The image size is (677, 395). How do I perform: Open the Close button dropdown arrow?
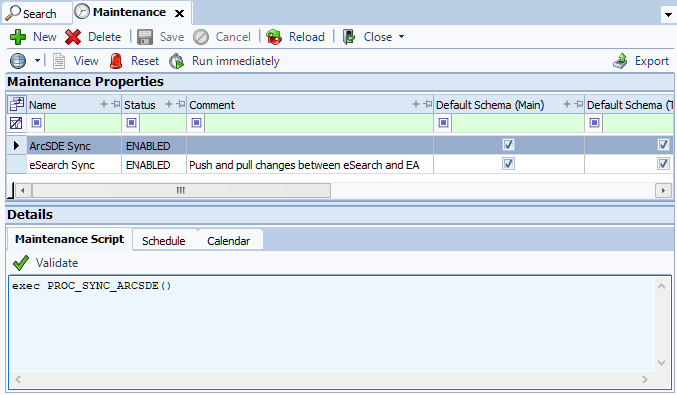[402, 37]
